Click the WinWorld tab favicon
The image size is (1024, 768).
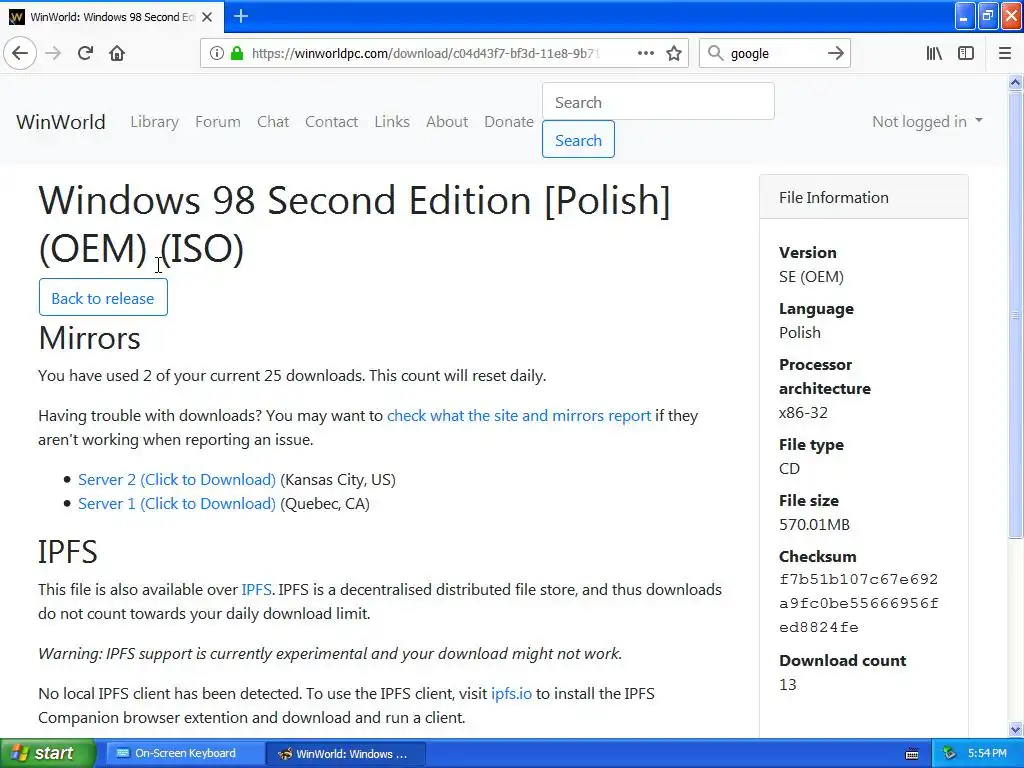(16, 17)
